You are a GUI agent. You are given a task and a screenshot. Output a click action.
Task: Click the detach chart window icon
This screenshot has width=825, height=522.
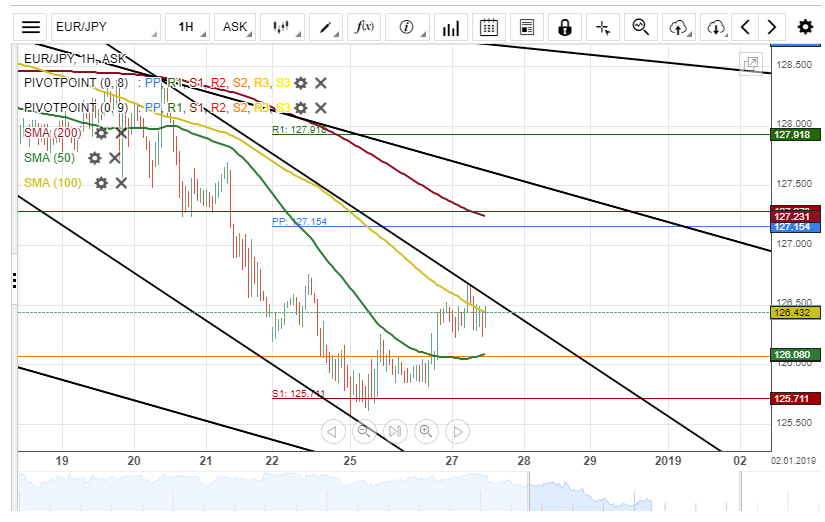point(751,64)
